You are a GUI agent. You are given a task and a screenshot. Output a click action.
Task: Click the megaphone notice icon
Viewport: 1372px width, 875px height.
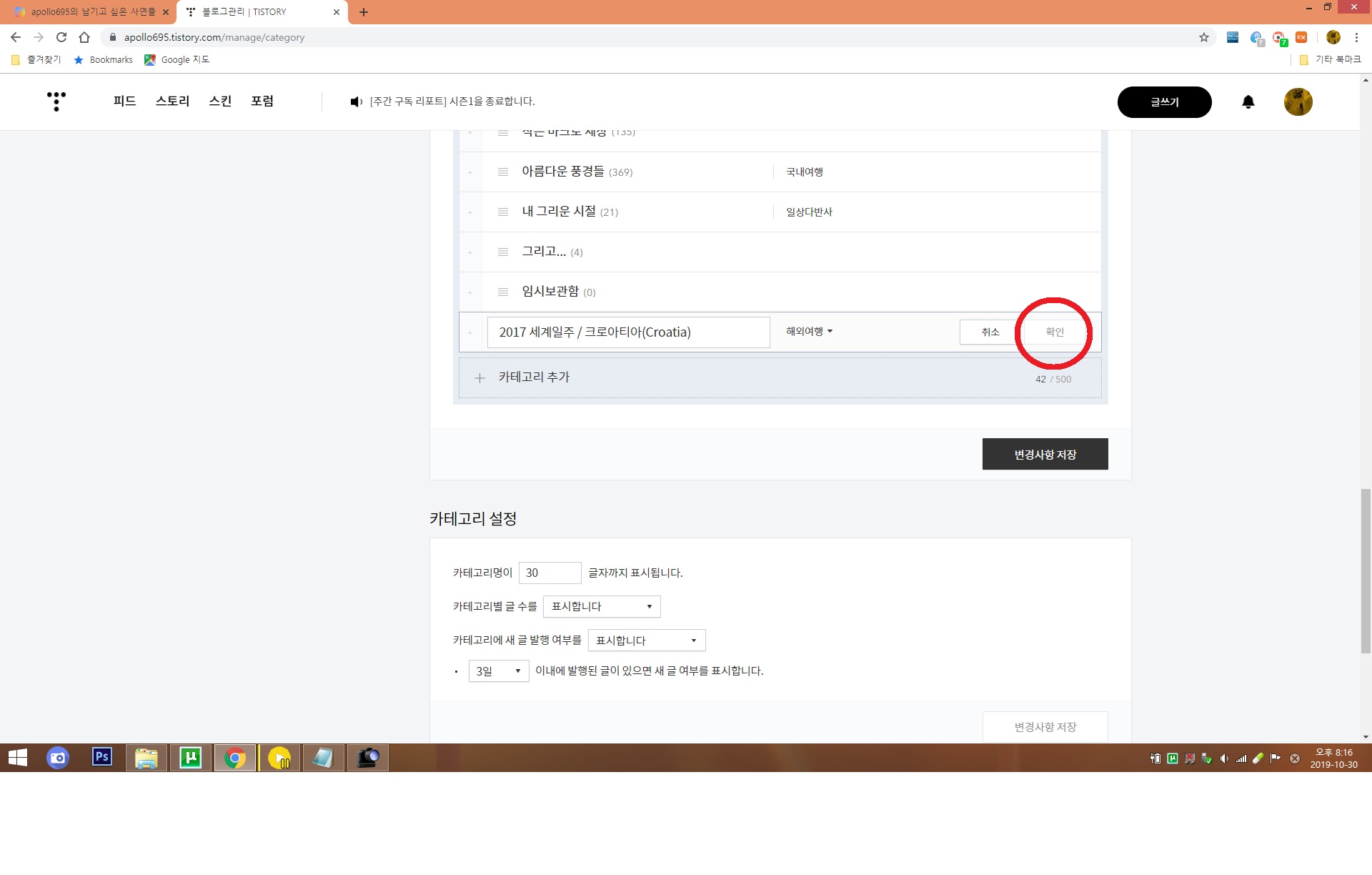[356, 102]
